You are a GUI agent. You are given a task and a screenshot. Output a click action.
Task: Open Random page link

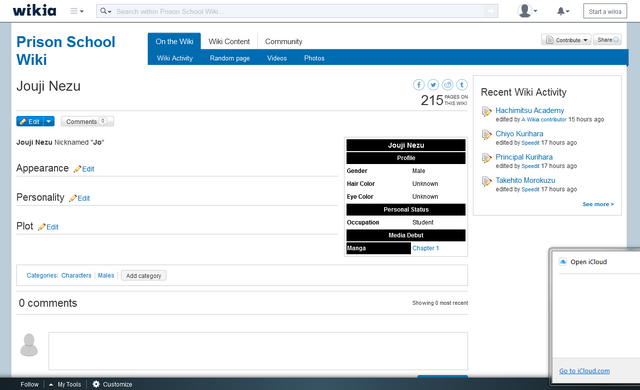click(230, 58)
